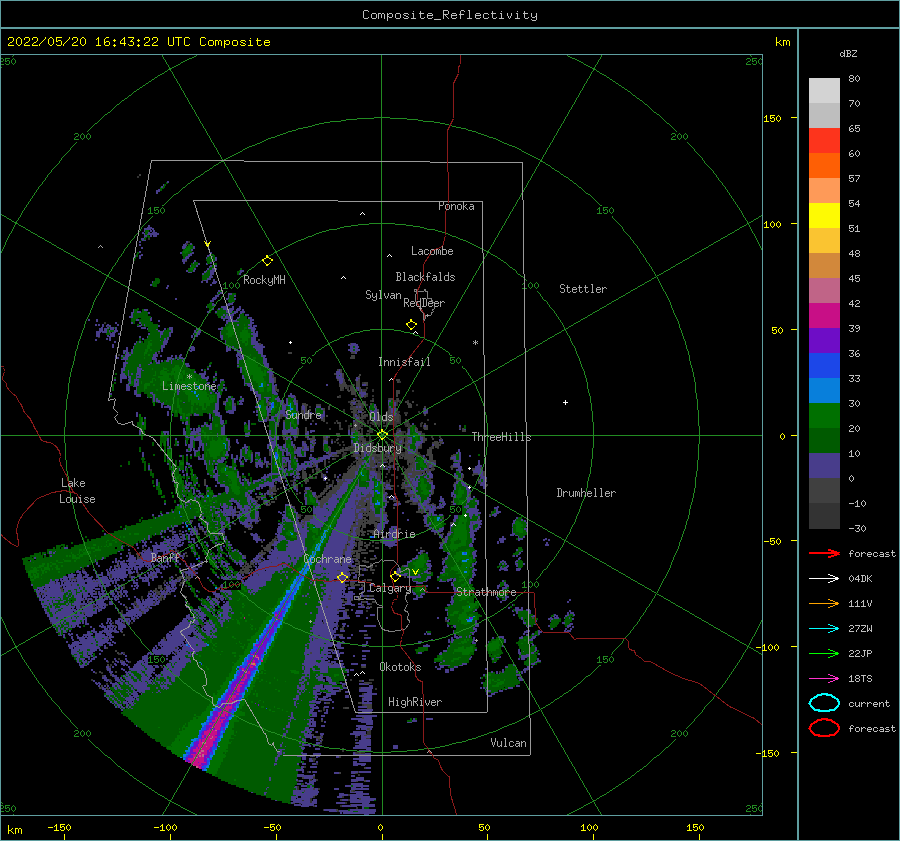Click the RedDeer city label
900x841 pixels.
(x=424, y=303)
